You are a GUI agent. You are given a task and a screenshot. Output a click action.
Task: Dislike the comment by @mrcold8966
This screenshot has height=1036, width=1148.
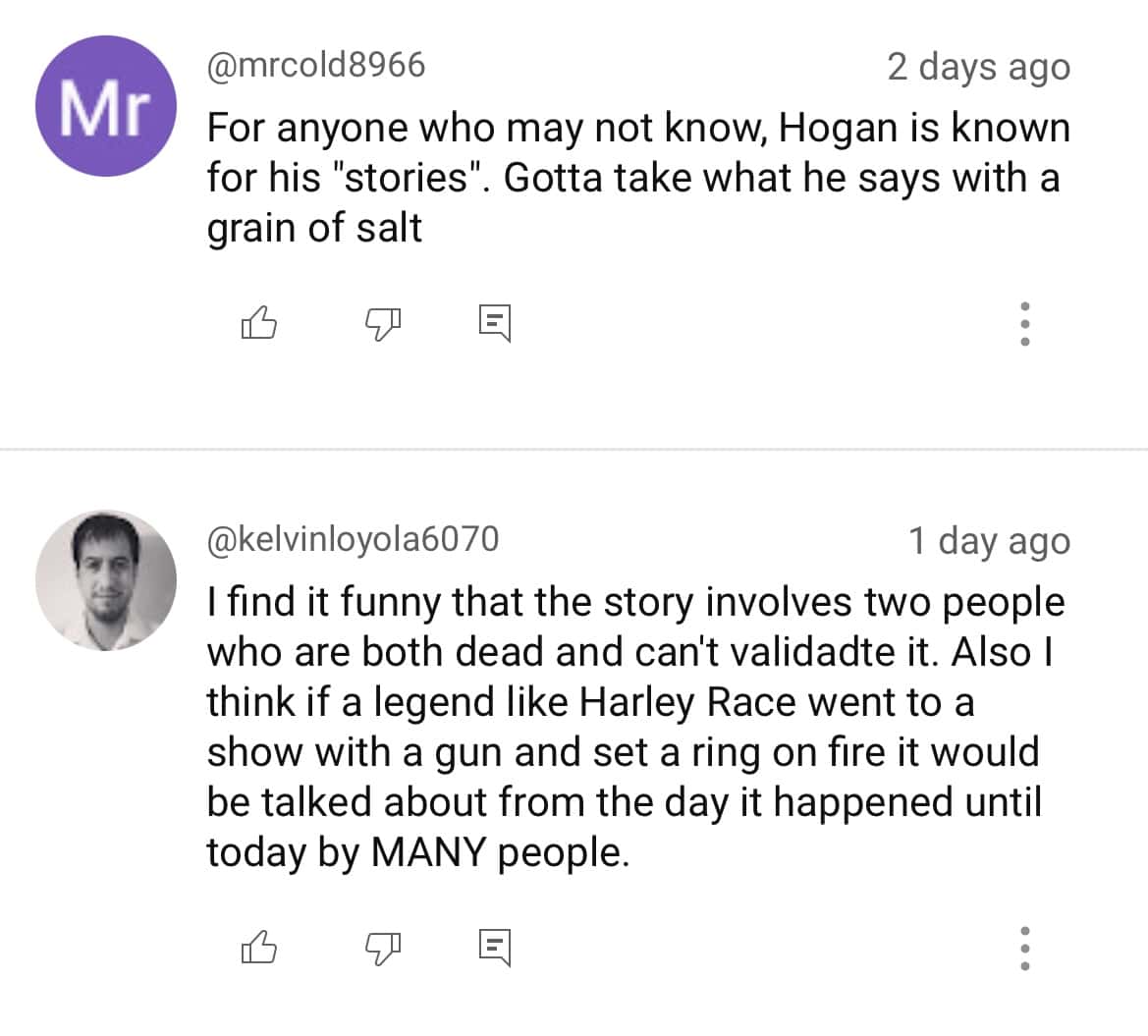(383, 322)
